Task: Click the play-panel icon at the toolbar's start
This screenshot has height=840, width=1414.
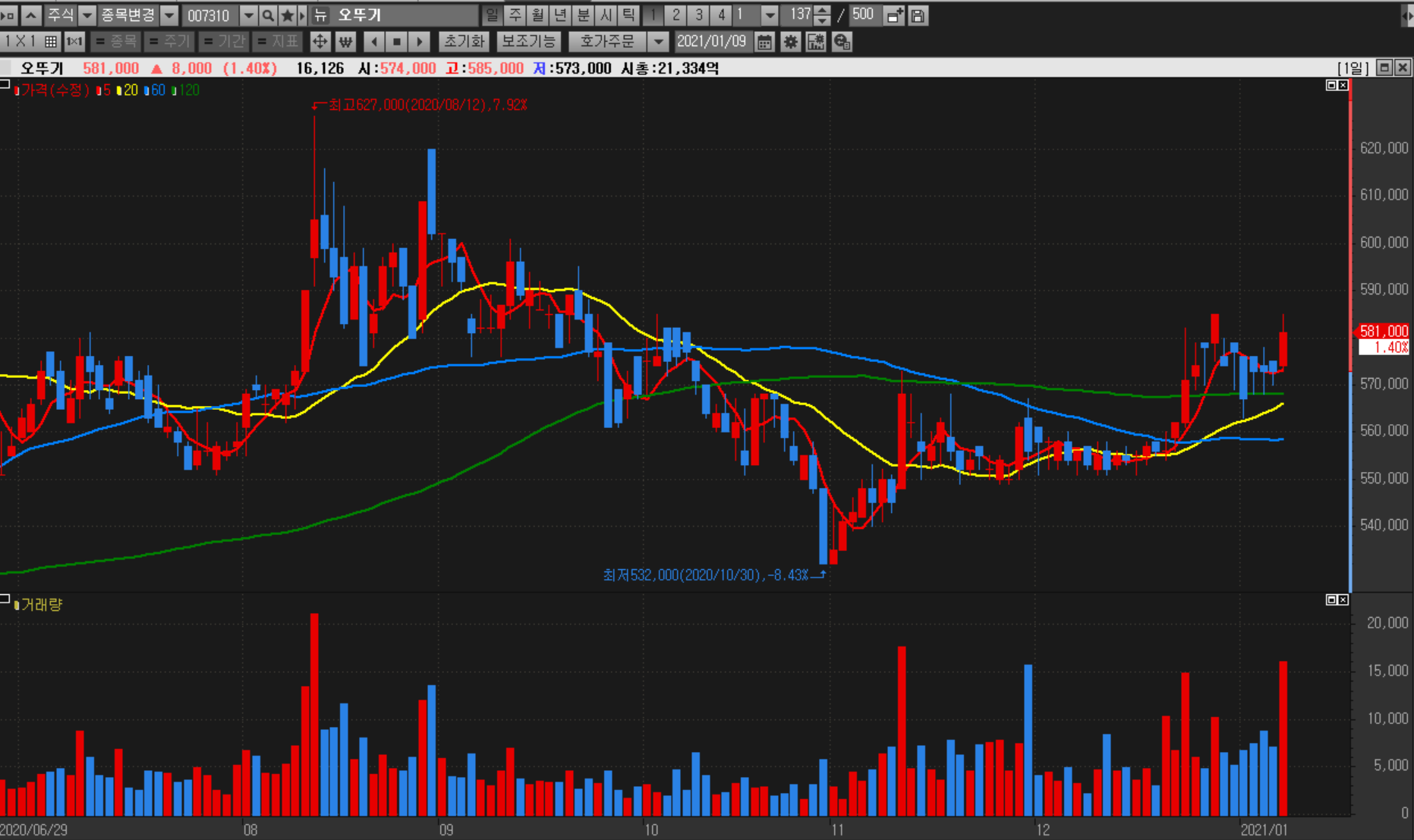Action: (x=8, y=15)
